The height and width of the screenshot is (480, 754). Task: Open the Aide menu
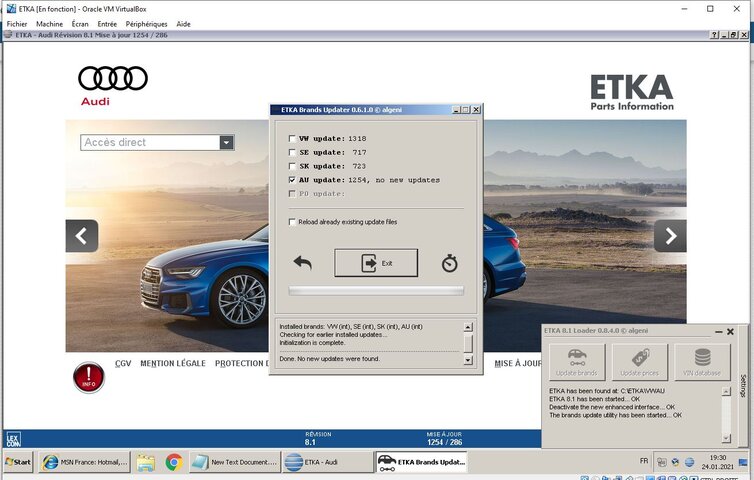coord(183,24)
